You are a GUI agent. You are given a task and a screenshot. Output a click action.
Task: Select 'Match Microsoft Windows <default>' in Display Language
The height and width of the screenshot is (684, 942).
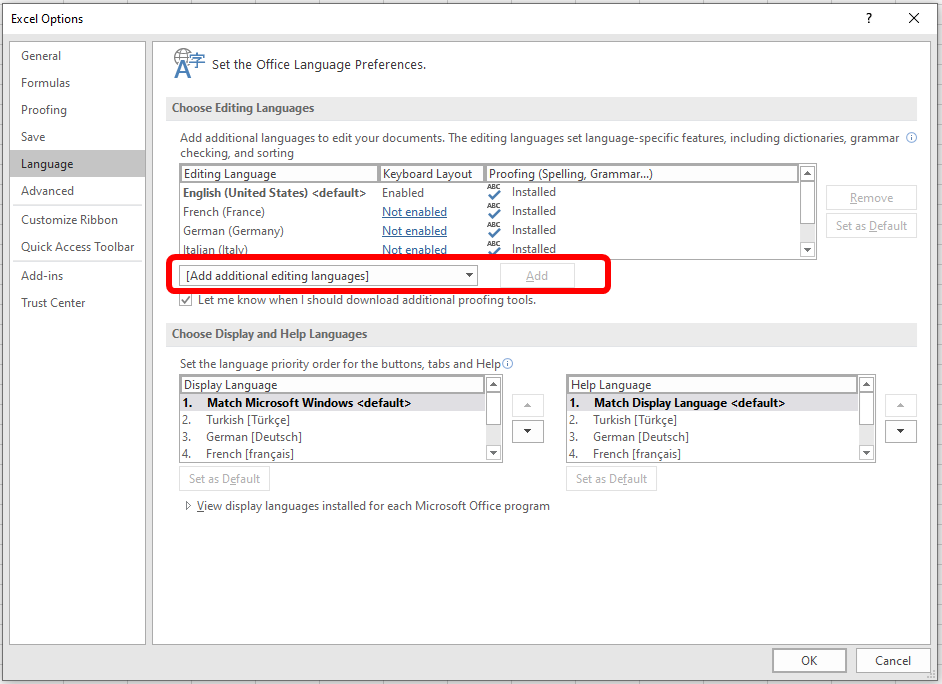coord(333,403)
